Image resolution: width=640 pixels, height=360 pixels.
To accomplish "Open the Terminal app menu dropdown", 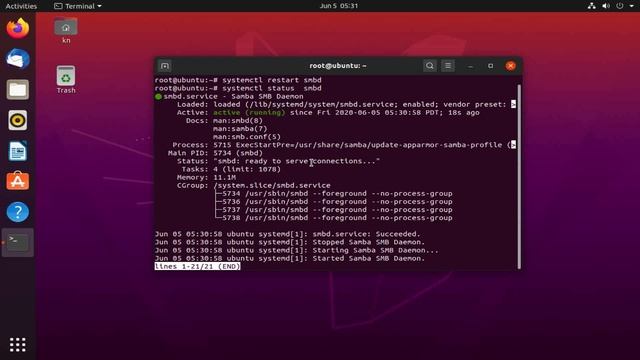I will point(78,6).
